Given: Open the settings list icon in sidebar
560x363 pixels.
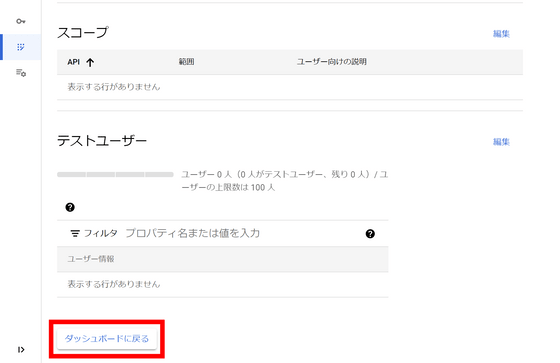Looking at the screenshot, I should click(x=21, y=73).
